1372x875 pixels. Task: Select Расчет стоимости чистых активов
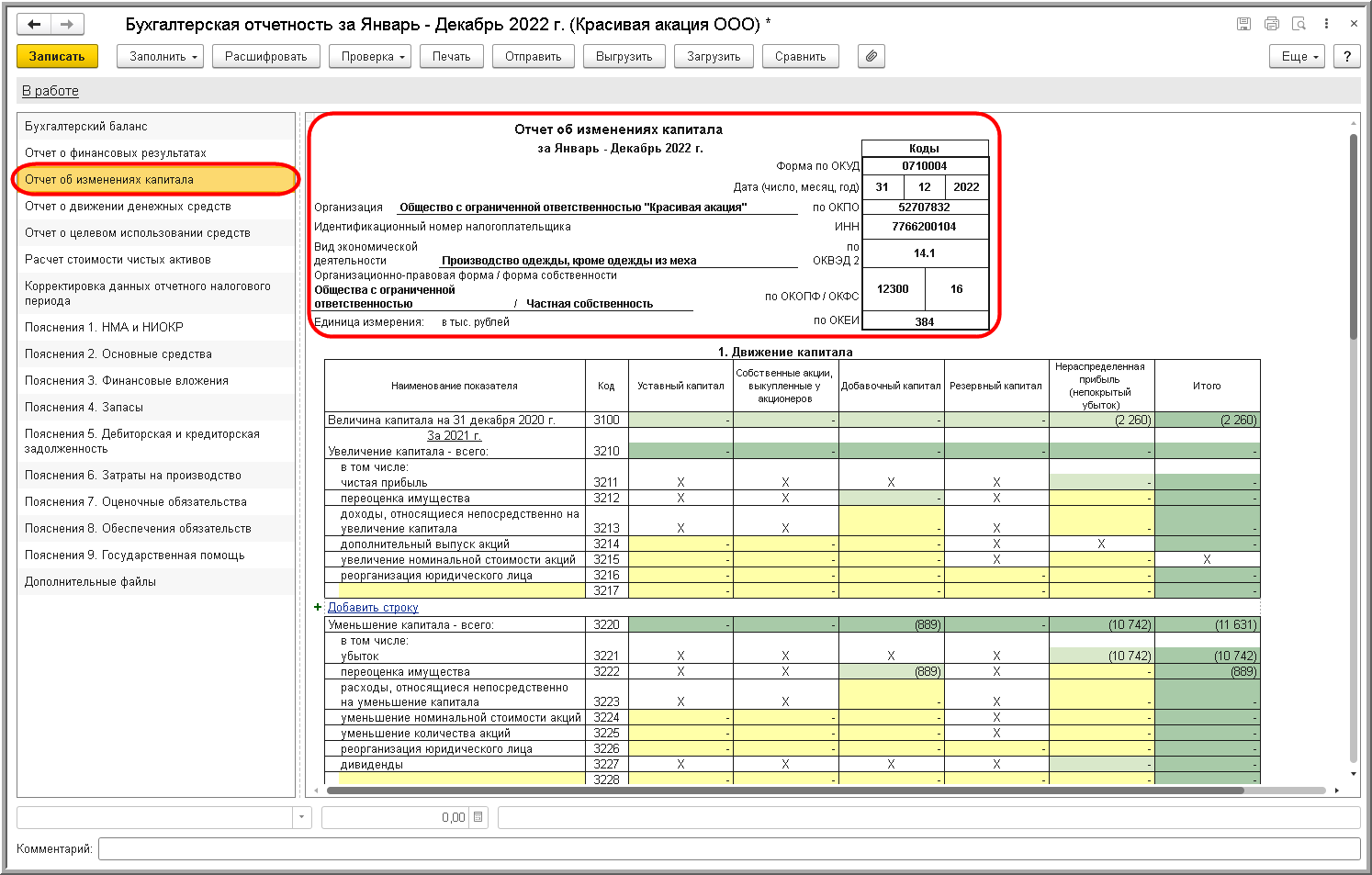tap(156, 260)
